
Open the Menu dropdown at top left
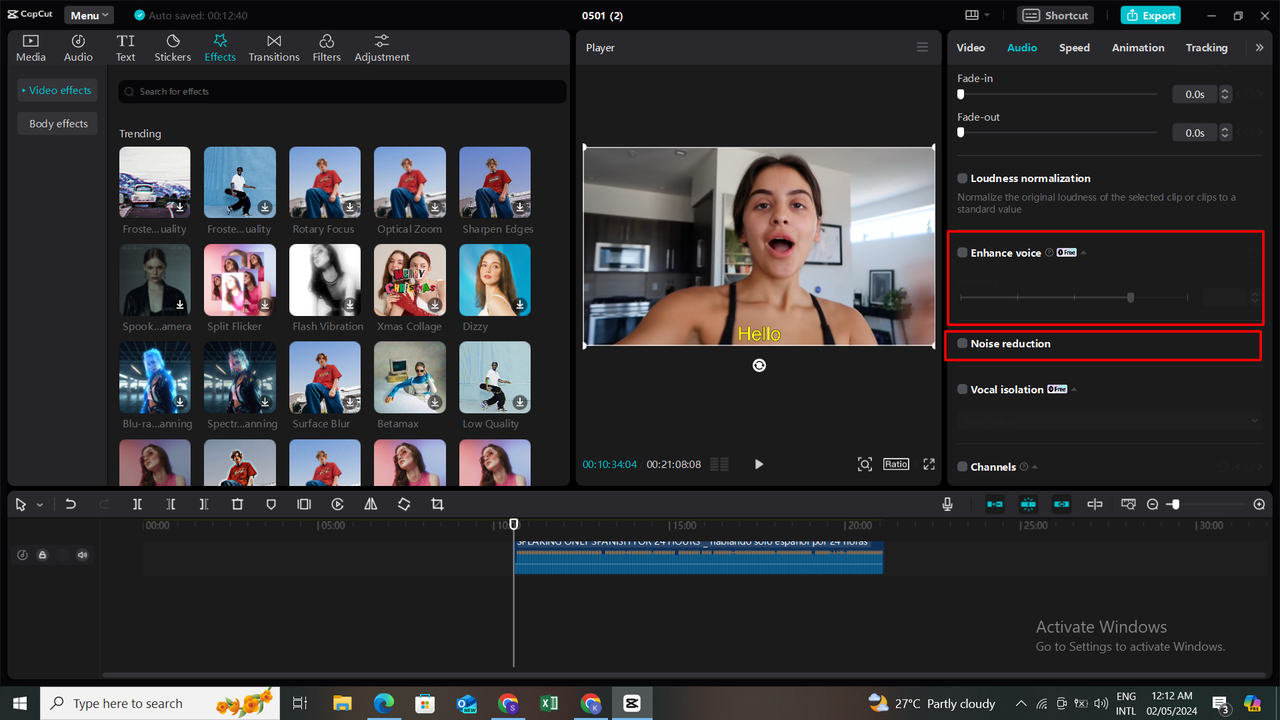tap(88, 14)
